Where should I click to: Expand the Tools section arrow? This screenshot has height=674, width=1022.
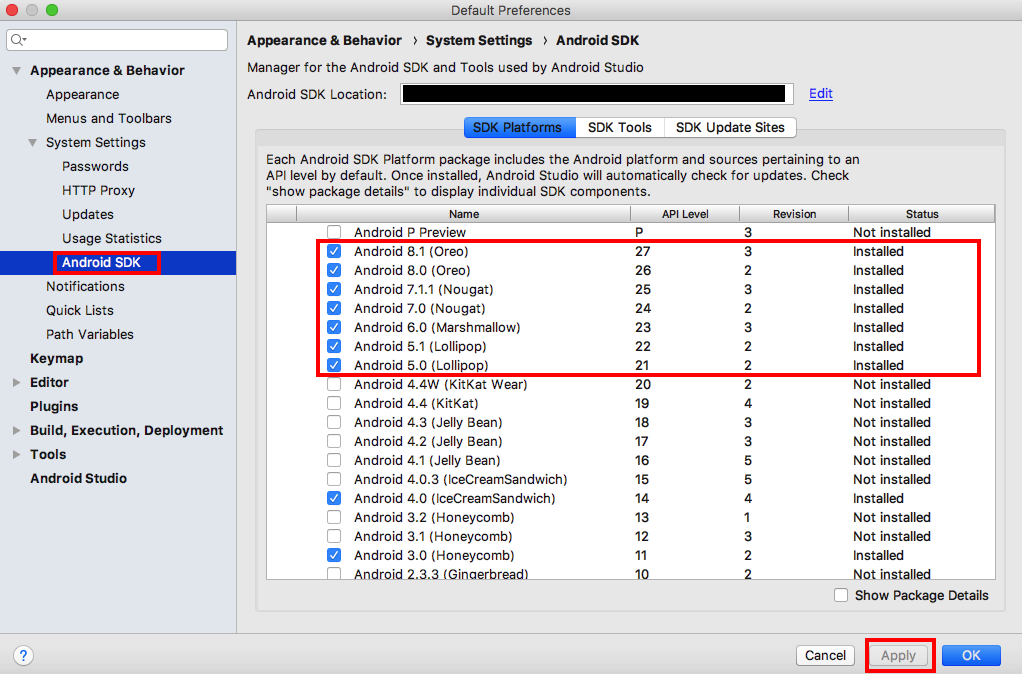(16, 454)
